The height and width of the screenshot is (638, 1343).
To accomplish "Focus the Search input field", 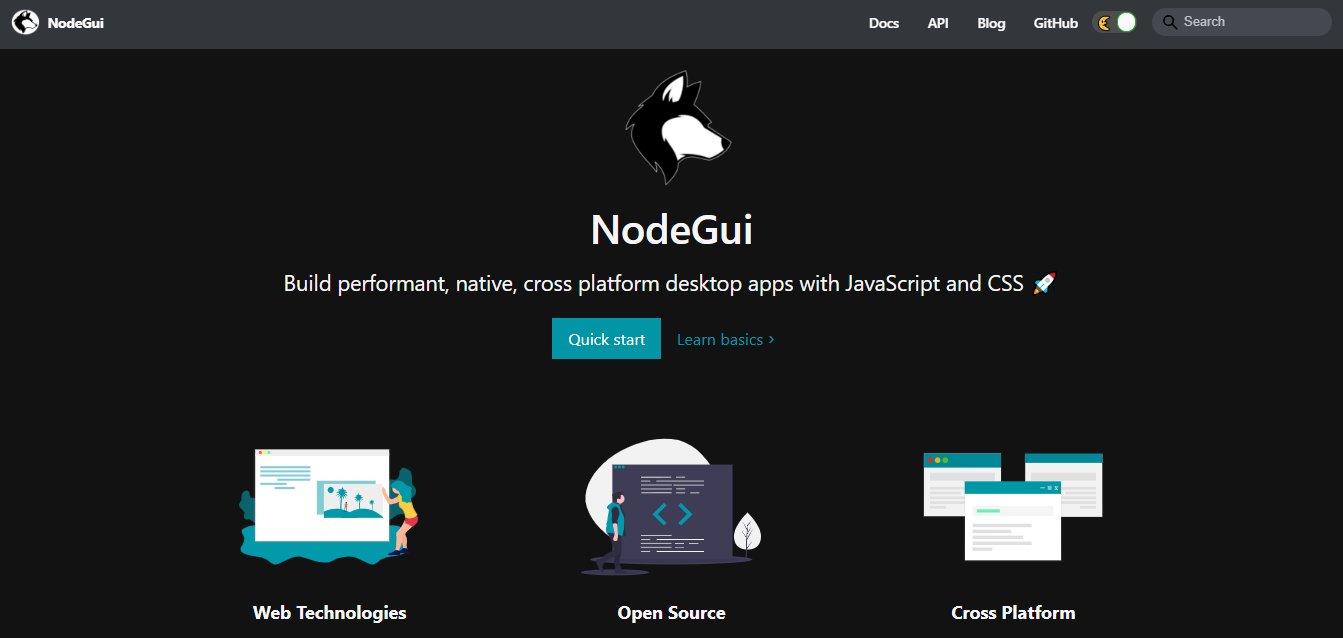I will pos(1242,22).
